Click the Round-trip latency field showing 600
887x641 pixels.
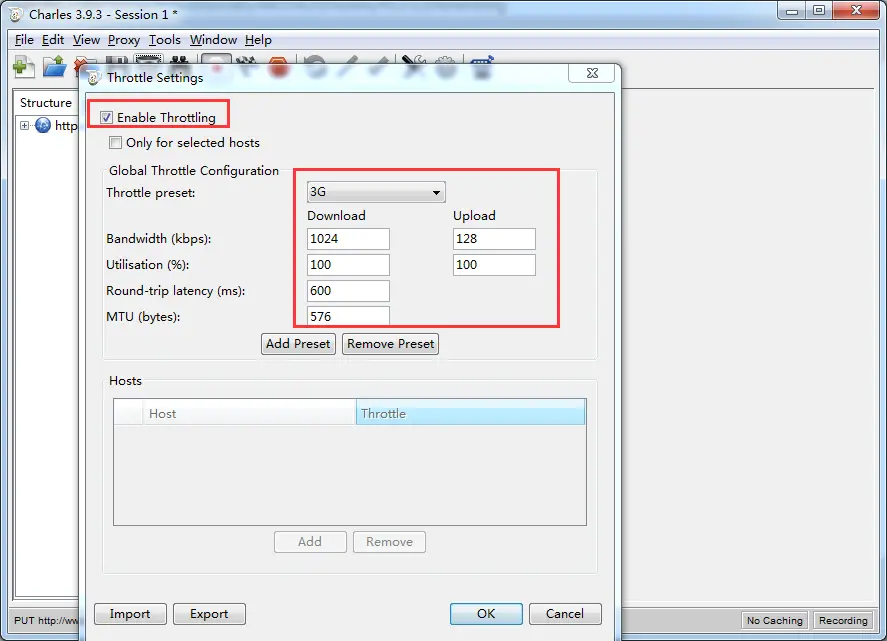tap(348, 291)
